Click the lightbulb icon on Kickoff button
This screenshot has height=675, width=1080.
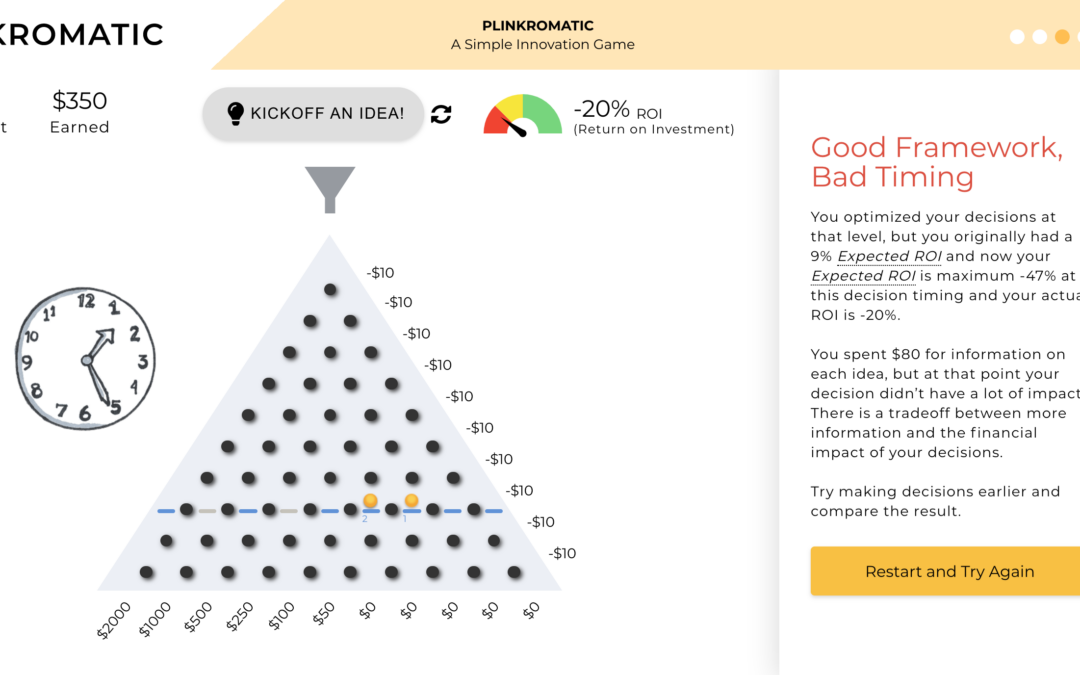(236, 113)
